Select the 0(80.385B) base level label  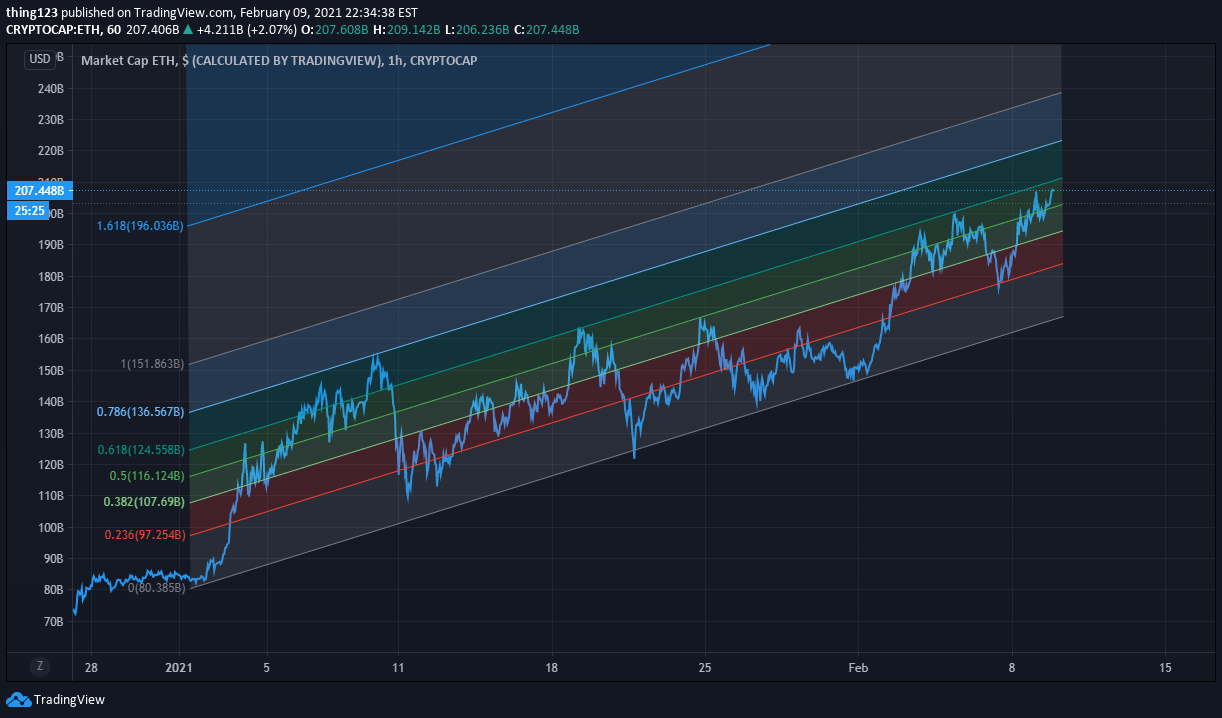[x=156, y=588]
